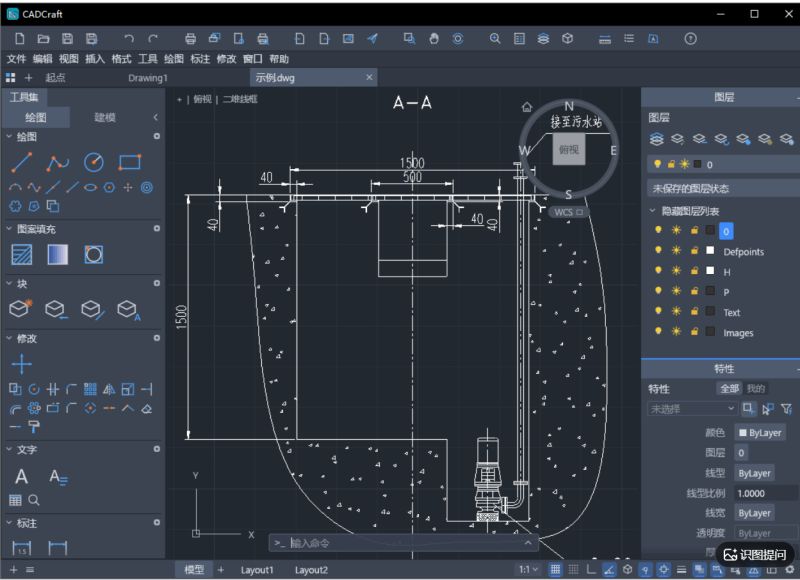The height and width of the screenshot is (580, 800).
Task: Toggle freeze sun icon of layer P
Action: pyautogui.click(x=676, y=291)
